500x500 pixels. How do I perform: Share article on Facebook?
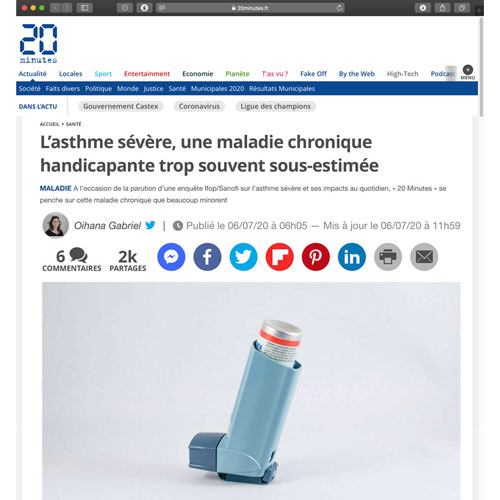coord(207,257)
